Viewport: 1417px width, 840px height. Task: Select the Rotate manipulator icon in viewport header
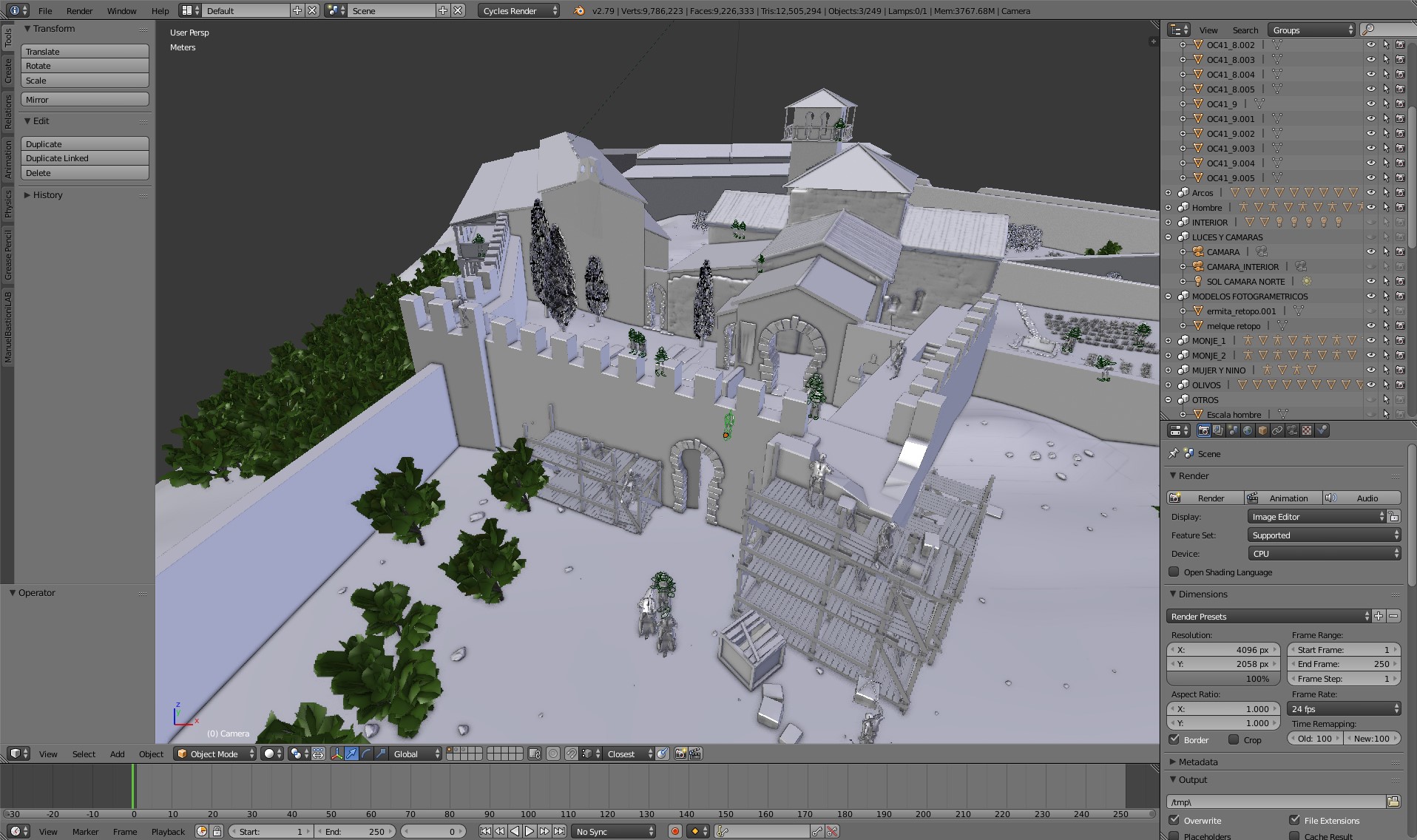(365, 753)
